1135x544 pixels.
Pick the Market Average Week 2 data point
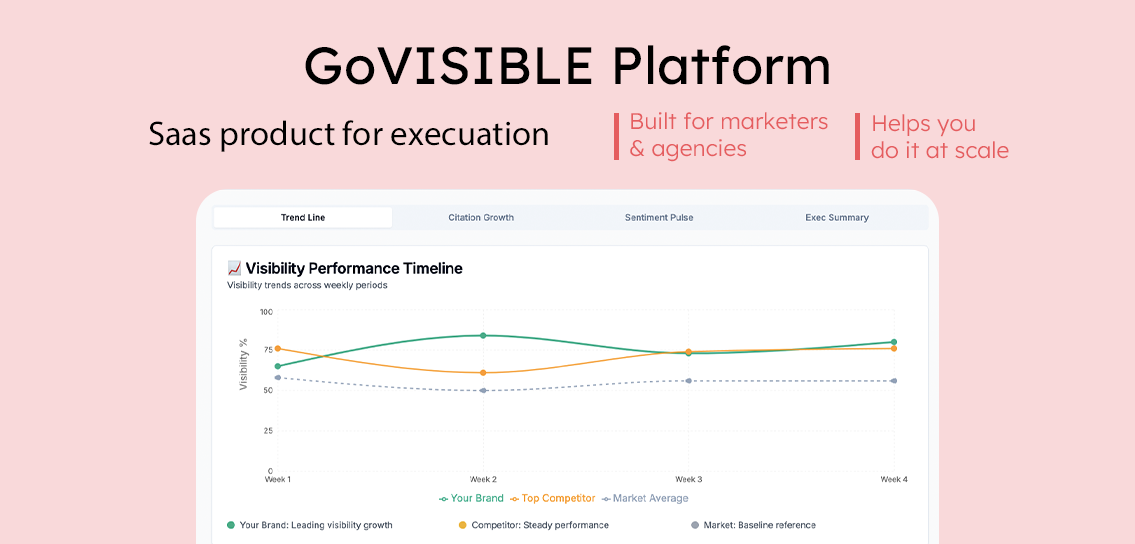[x=483, y=390]
